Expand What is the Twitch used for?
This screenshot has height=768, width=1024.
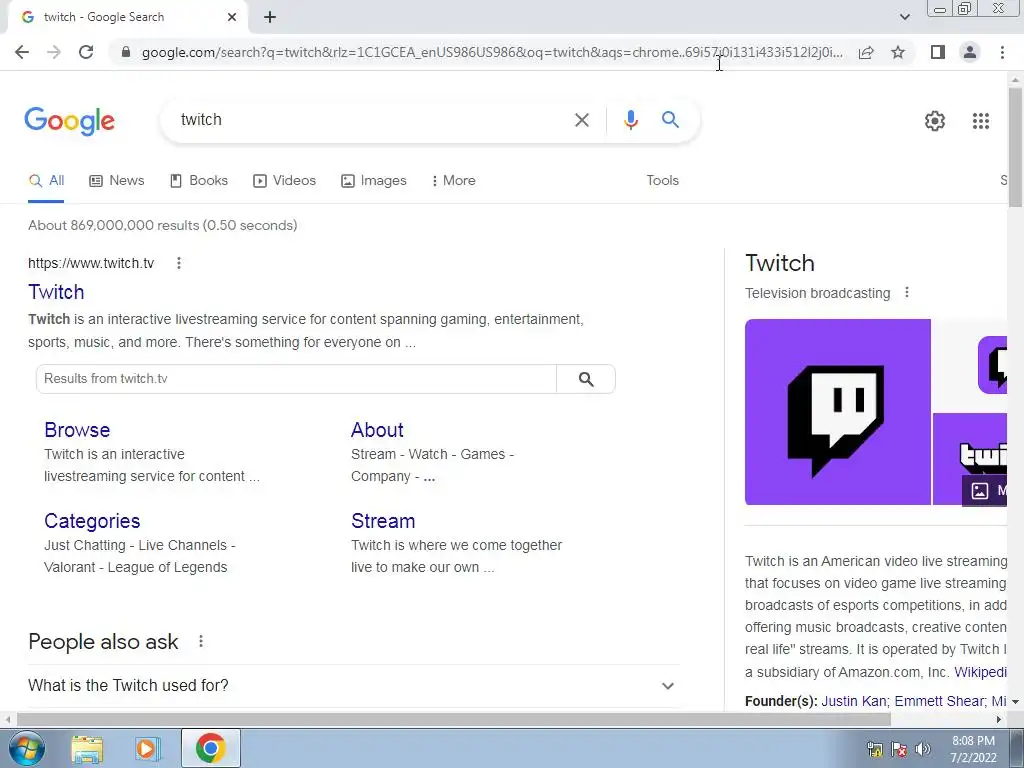[353, 686]
